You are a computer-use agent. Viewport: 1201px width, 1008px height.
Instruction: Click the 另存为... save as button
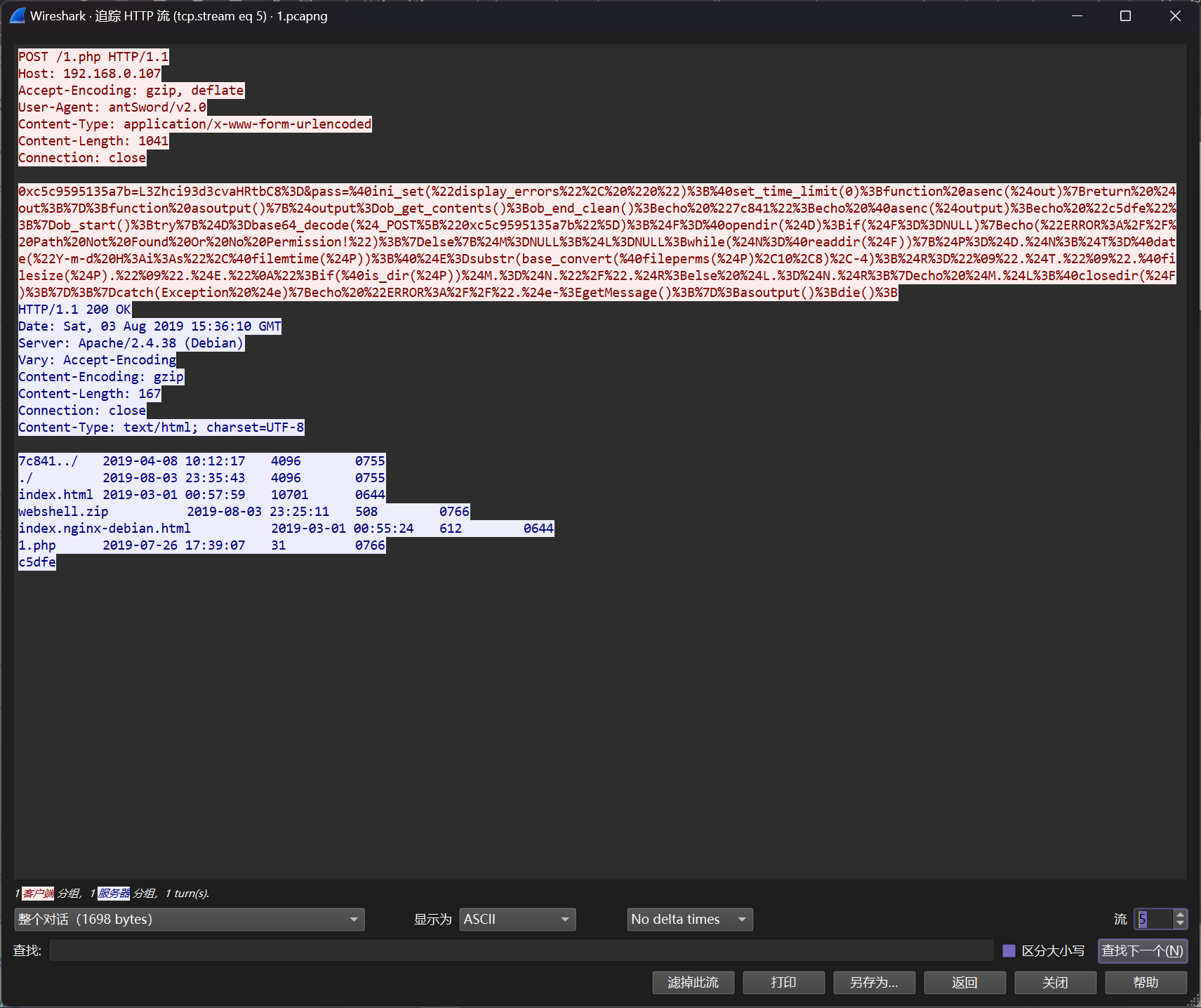pyautogui.click(x=875, y=983)
